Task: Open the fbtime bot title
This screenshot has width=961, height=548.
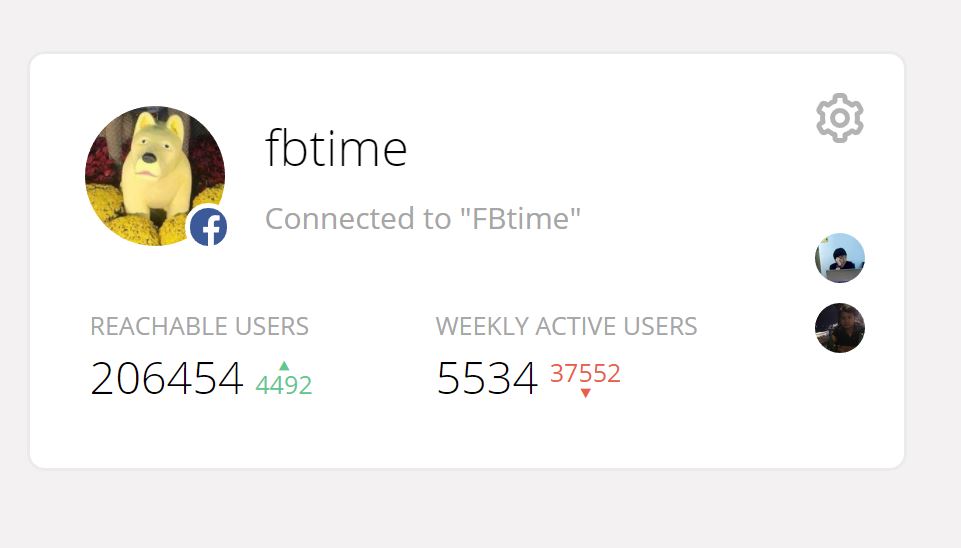Action: [x=336, y=148]
